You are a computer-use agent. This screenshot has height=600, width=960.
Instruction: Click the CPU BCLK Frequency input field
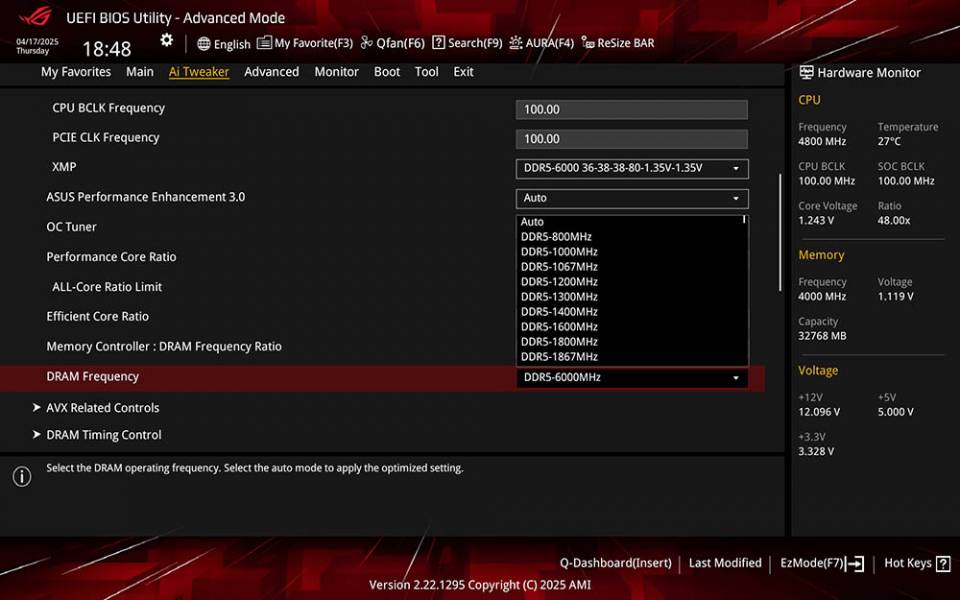point(632,110)
